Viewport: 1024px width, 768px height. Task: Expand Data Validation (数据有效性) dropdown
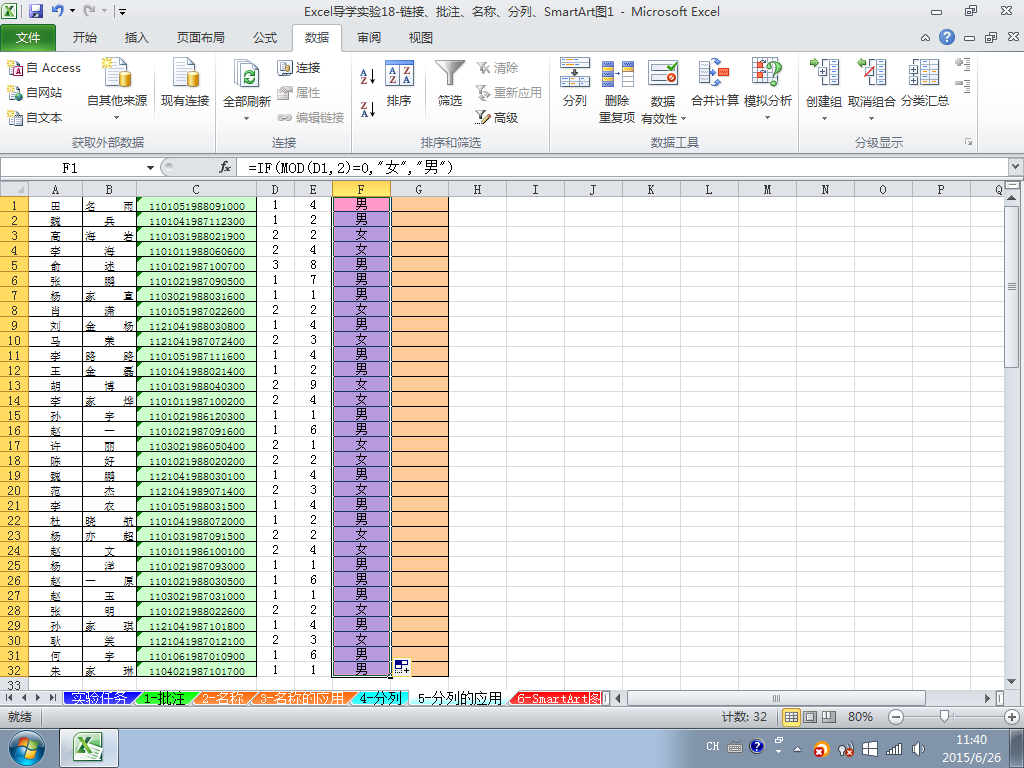[683, 119]
